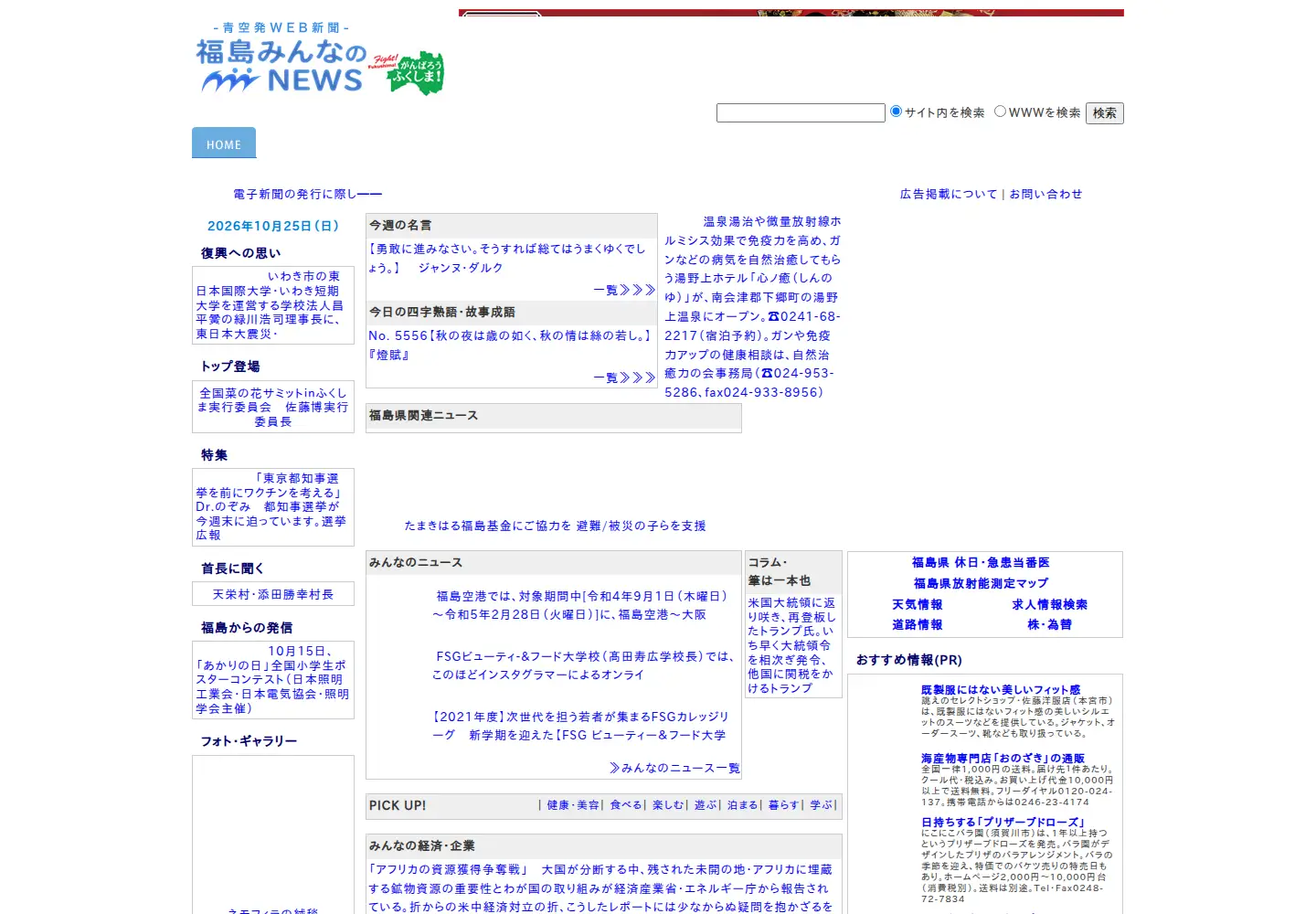Open 一覧 link under 今日の四字熟語

624,377
